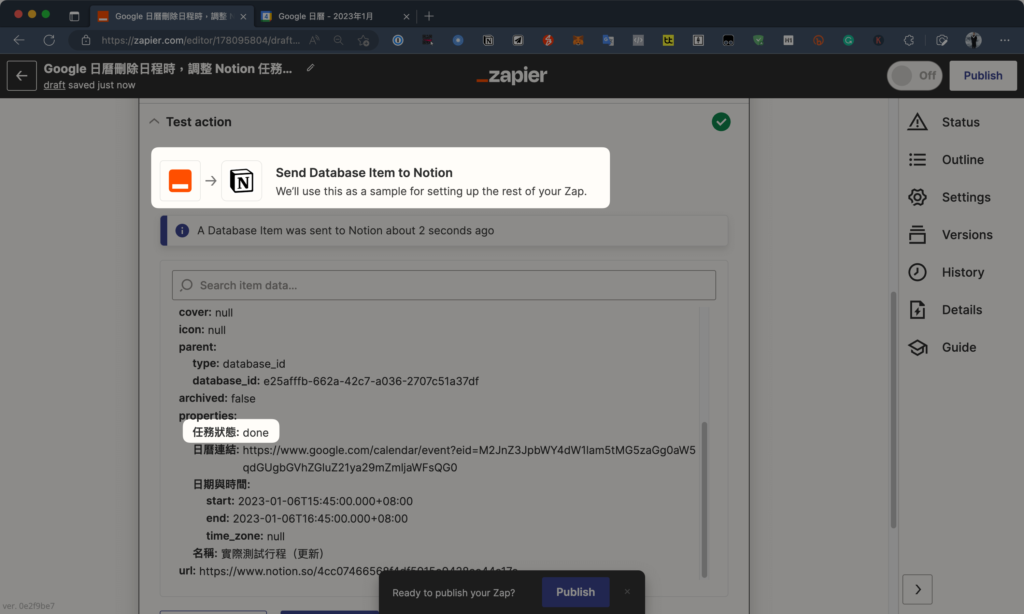Click the 名稱 實際測試行程 value
This screenshot has width=1024, height=614.
tap(272, 554)
